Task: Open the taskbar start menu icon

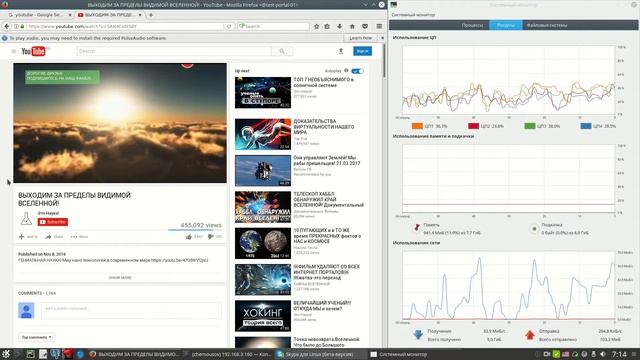Action: click(6, 354)
